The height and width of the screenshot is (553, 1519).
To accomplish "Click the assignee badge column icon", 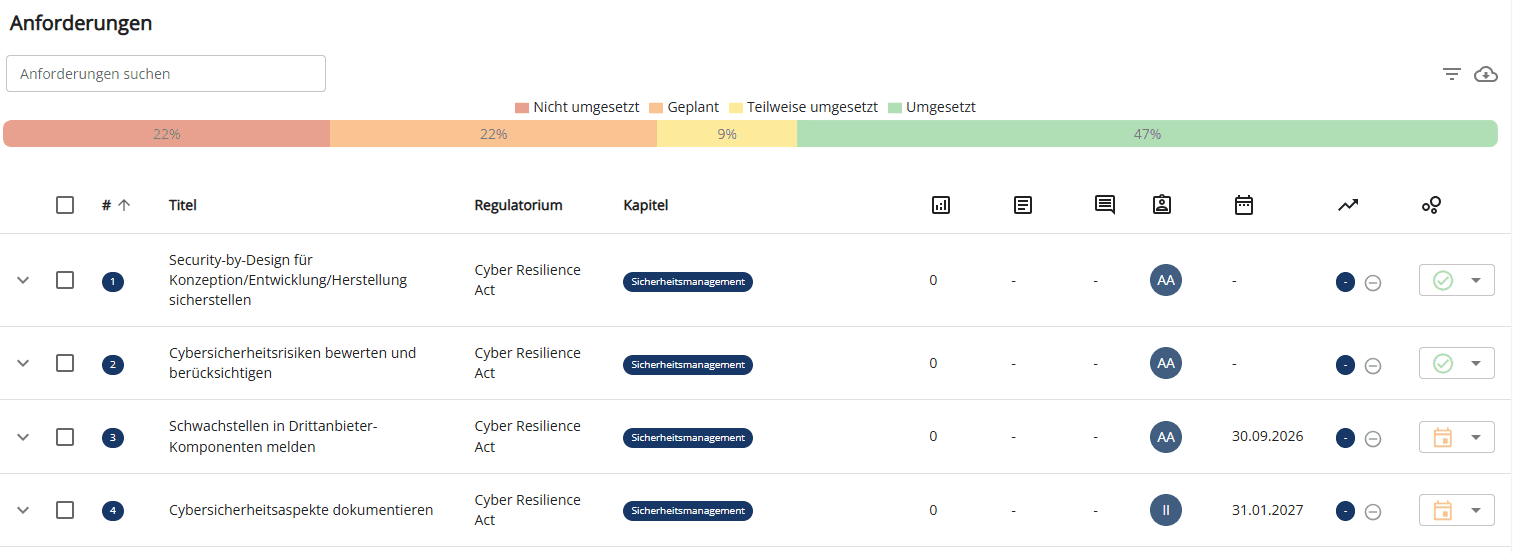I will coord(1161,205).
